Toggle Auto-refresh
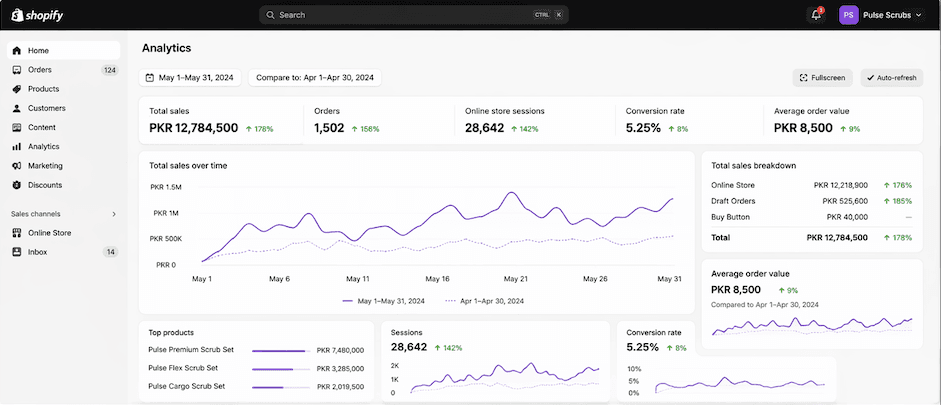 tap(891, 77)
